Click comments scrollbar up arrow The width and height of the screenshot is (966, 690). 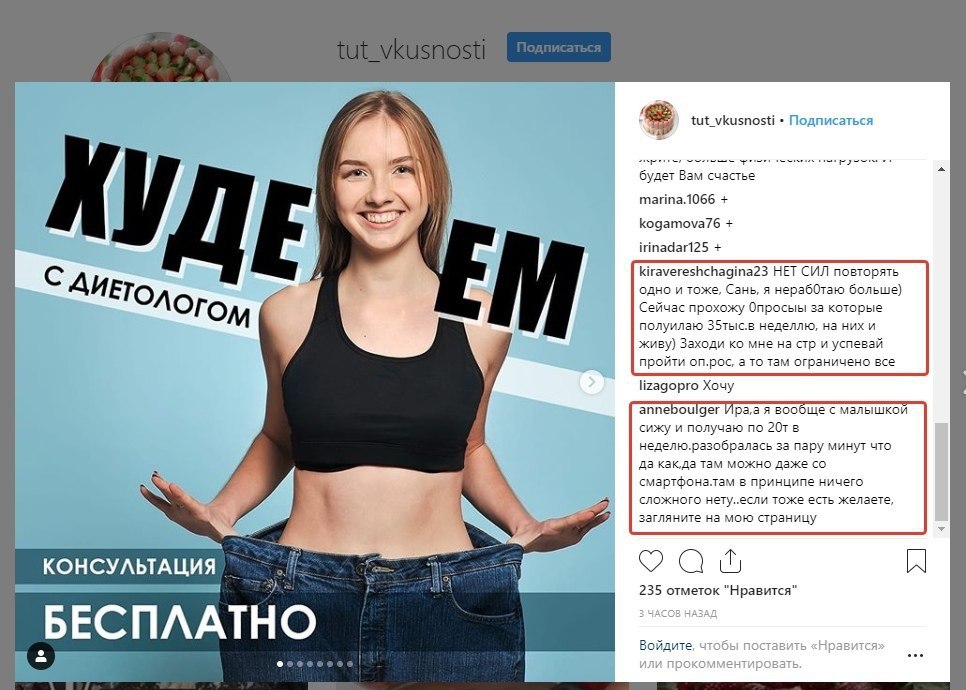tap(941, 168)
